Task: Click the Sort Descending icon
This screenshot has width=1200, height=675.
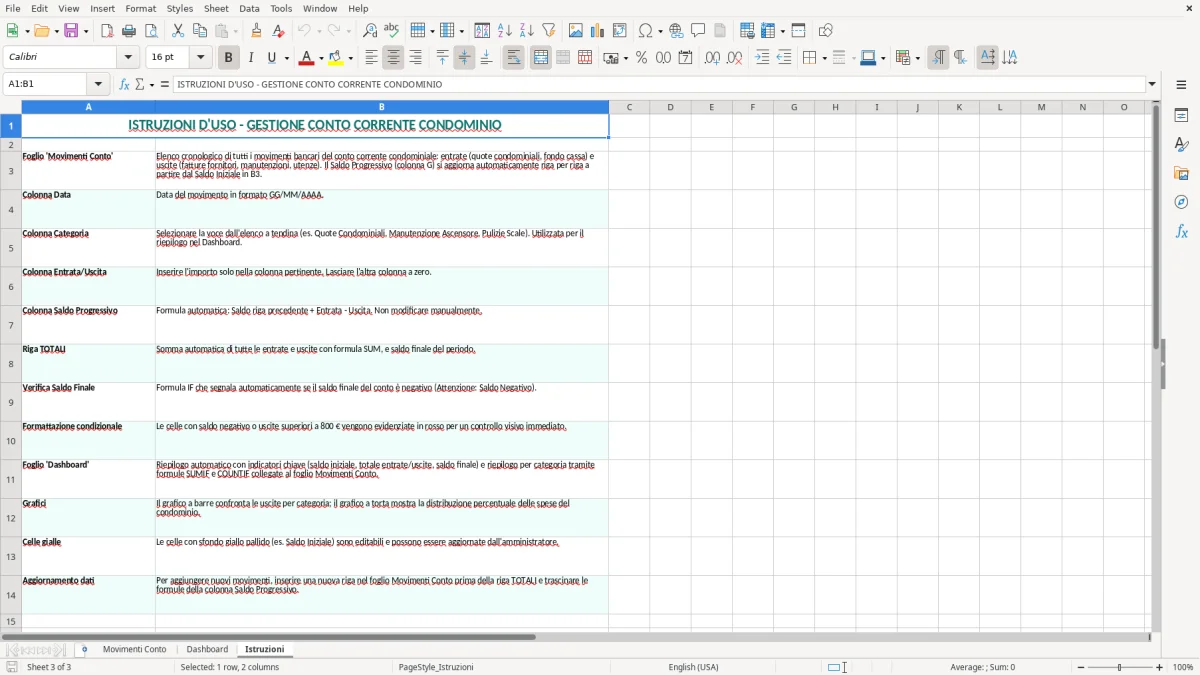Action: pos(527,31)
